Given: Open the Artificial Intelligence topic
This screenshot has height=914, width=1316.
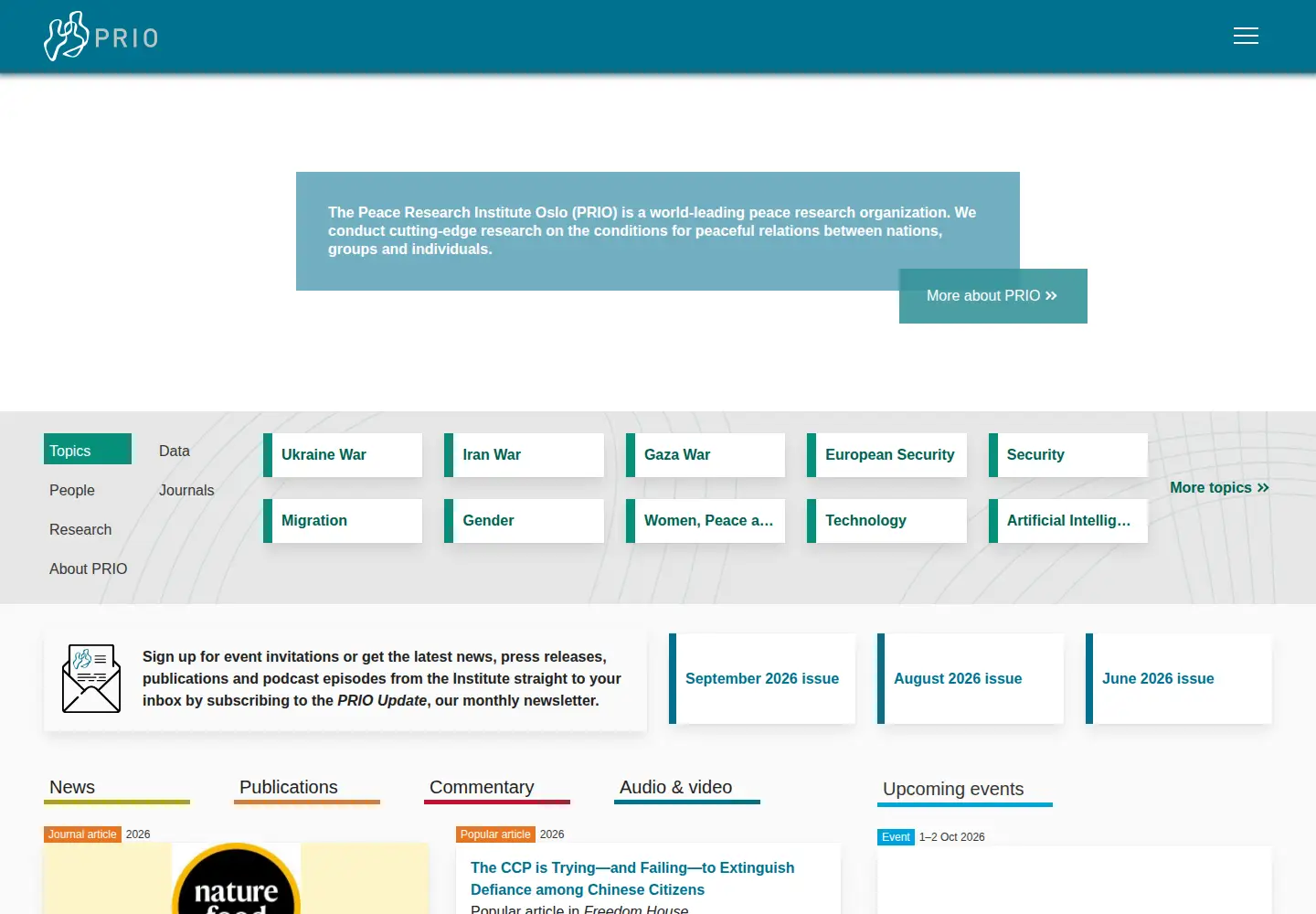Looking at the screenshot, I should click(x=1068, y=521).
